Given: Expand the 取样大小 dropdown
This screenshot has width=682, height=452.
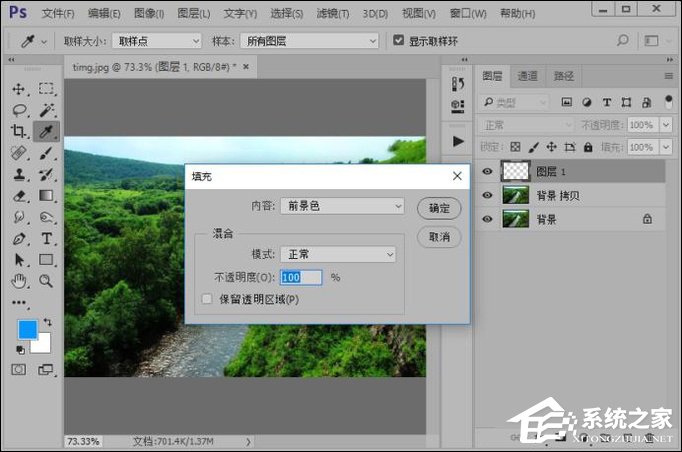Looking at the screenshot, I should (156, 41).
